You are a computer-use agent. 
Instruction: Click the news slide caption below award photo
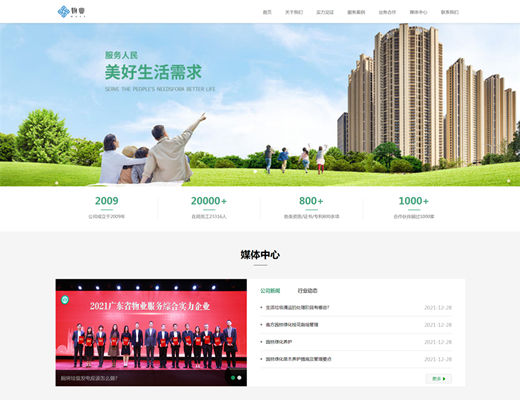89,378
